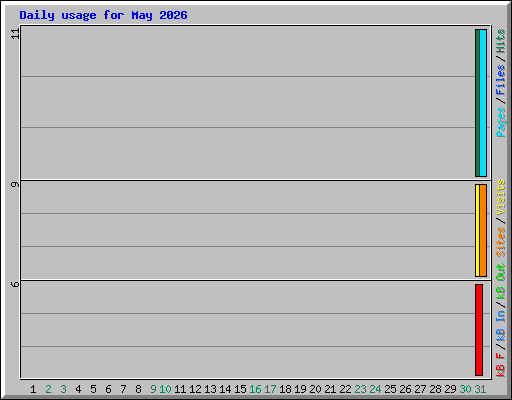Click the y-axis value 6
The image size is (512, 400).
click(15, 284)
